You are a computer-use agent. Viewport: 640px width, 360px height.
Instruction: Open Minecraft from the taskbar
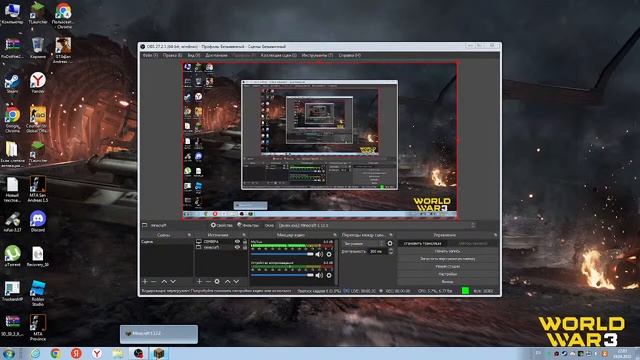coord(159,353)
